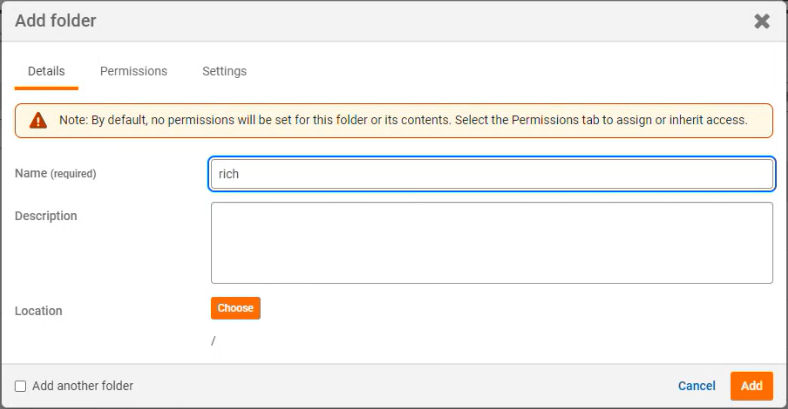Tick the Add another folder checkbox
This screenshot has height=409, width=788.
pyautogui.click(x=20, y=386)
